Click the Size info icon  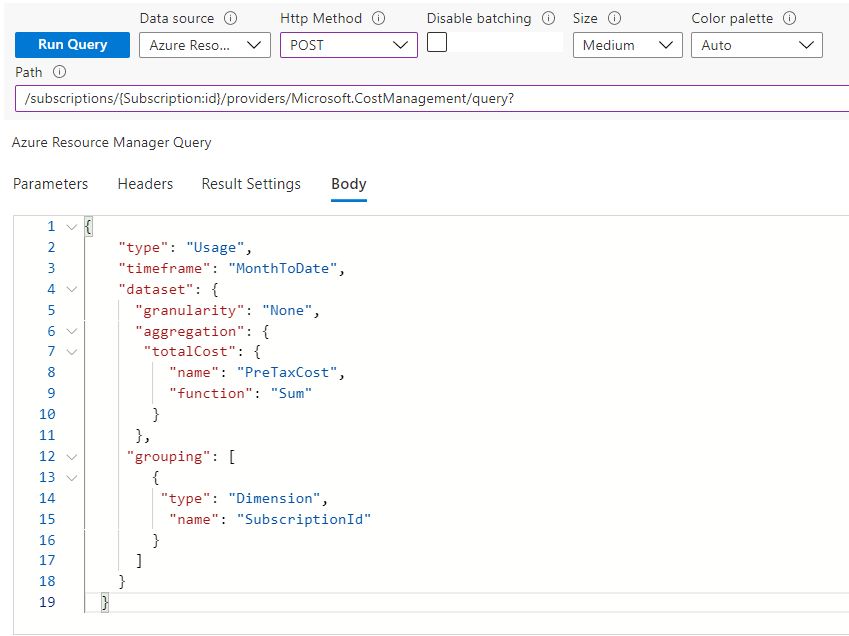614,18
